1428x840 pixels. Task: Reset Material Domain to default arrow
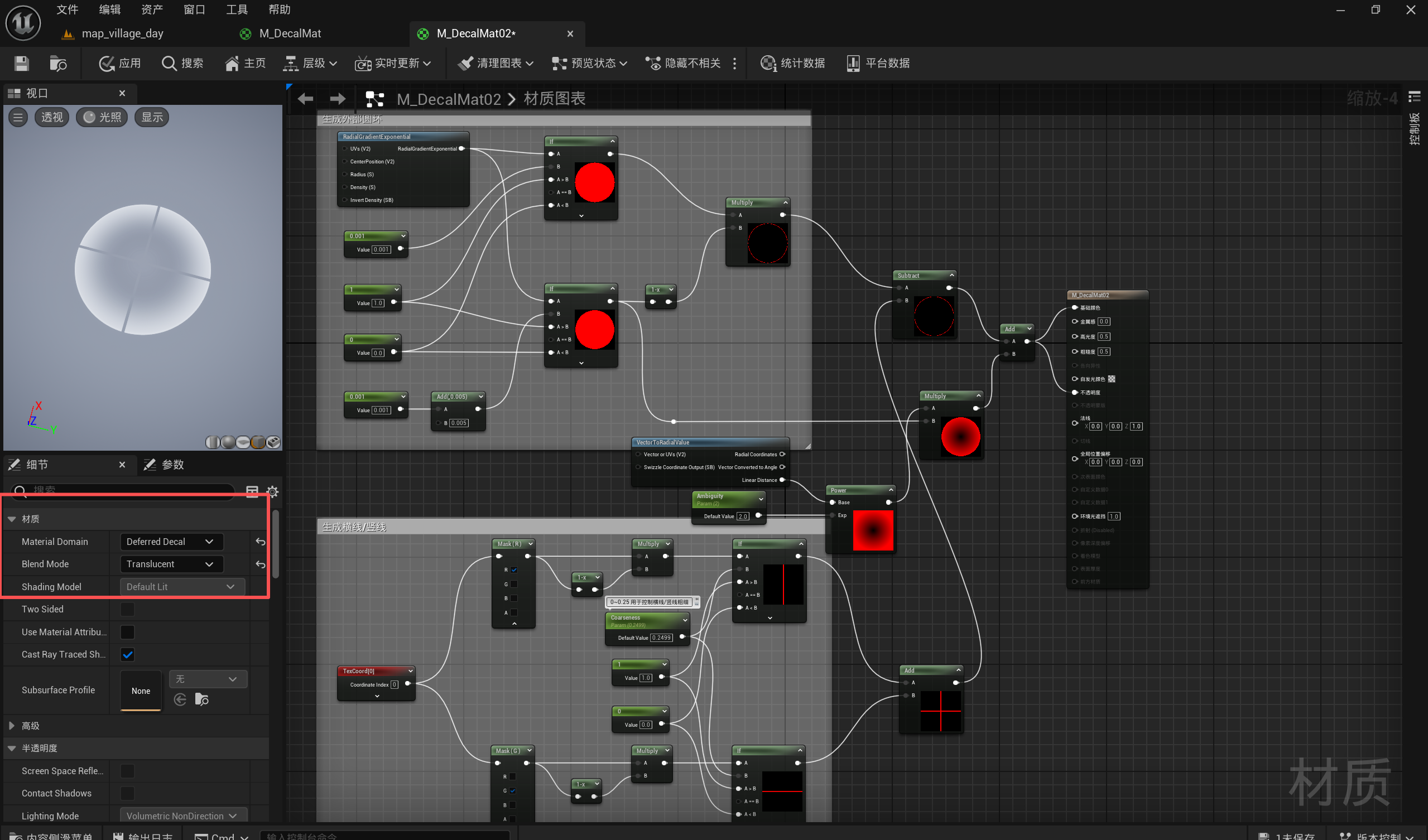point(260,542)
